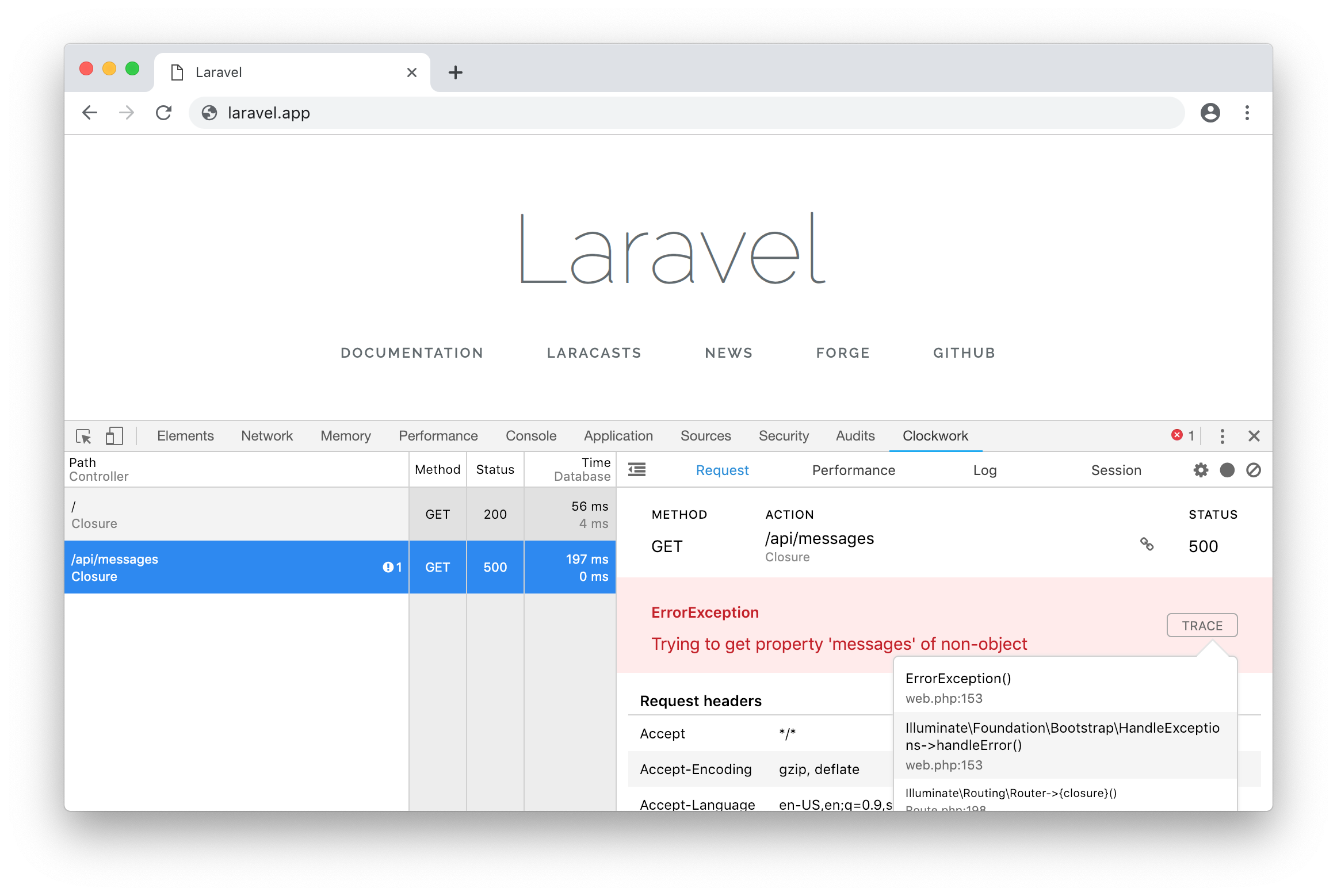Clear the Clockwork requests list
This screenshot has height=896, width=1337.
point(1254,470)
